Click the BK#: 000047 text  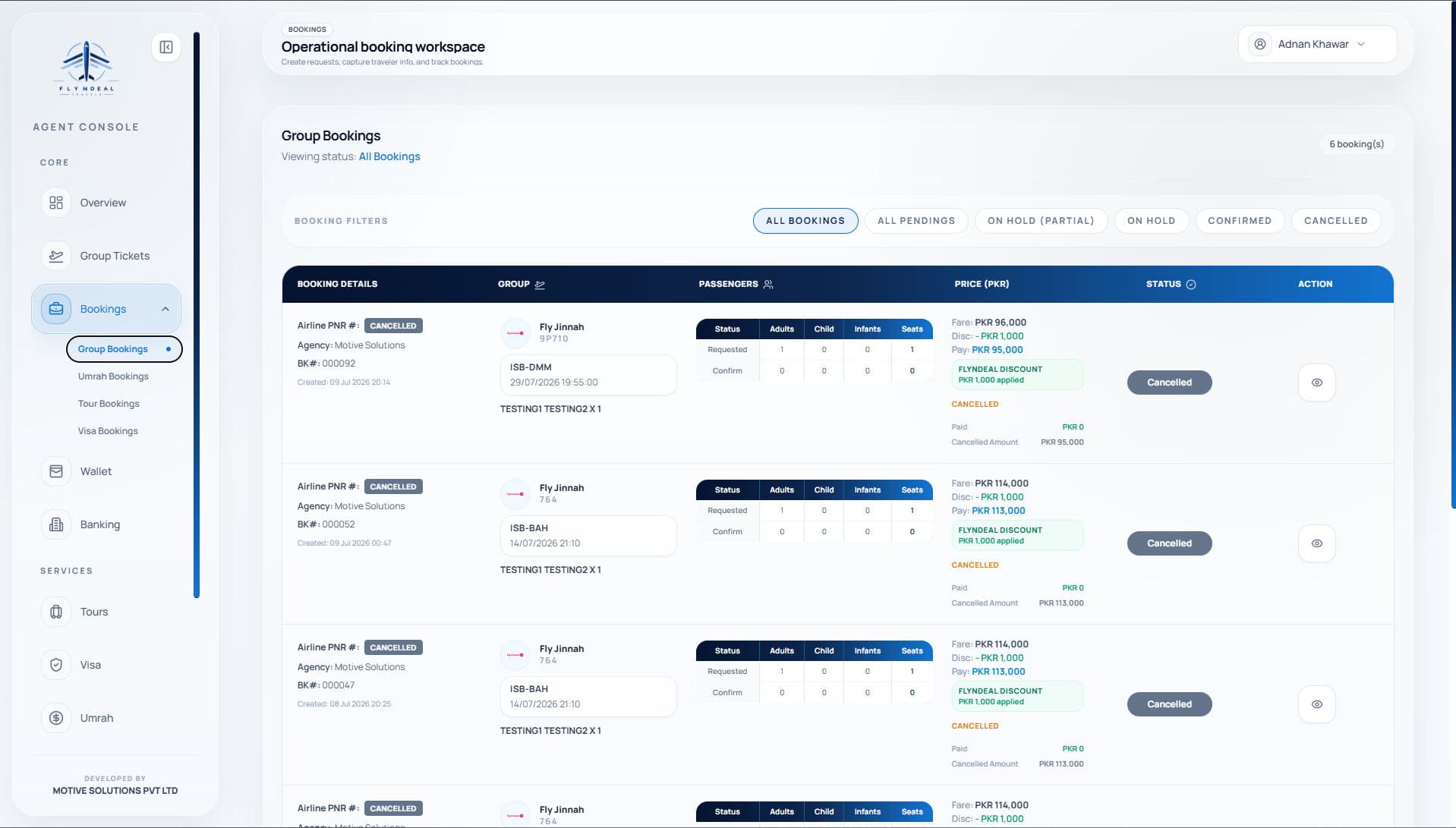[x=326, y=685]
